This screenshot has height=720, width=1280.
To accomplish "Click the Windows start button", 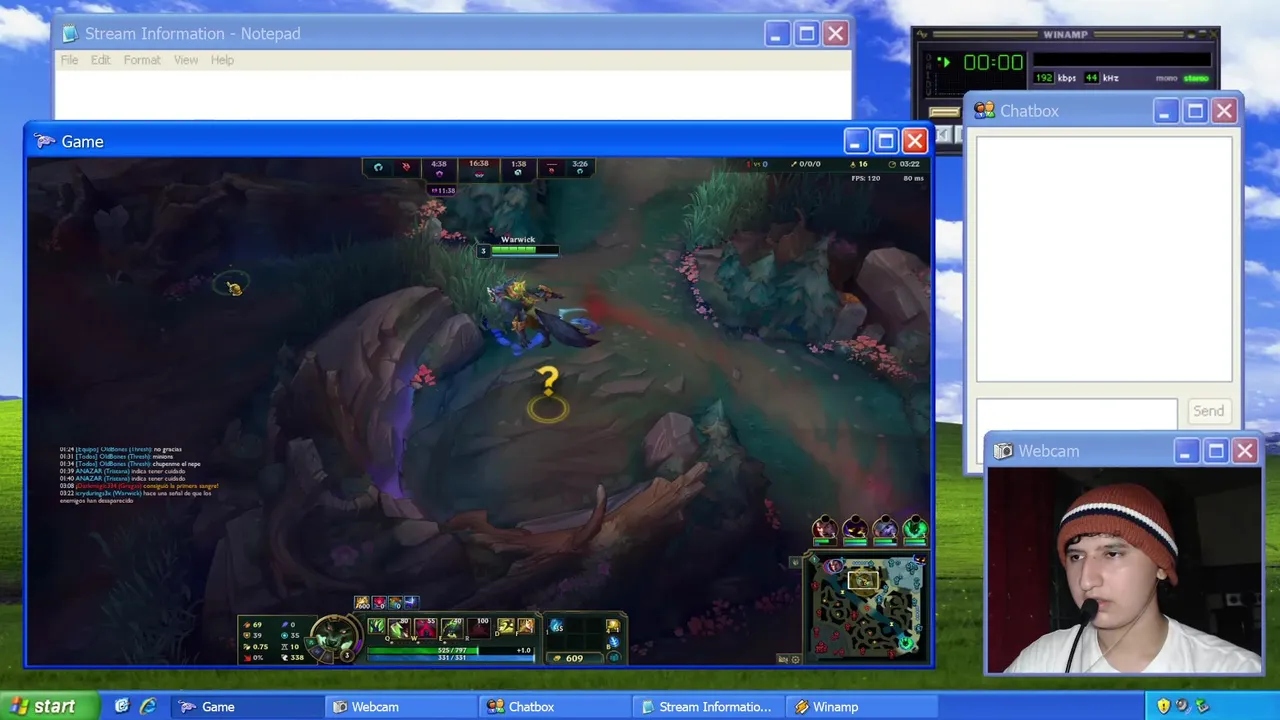I will (49, 706).
